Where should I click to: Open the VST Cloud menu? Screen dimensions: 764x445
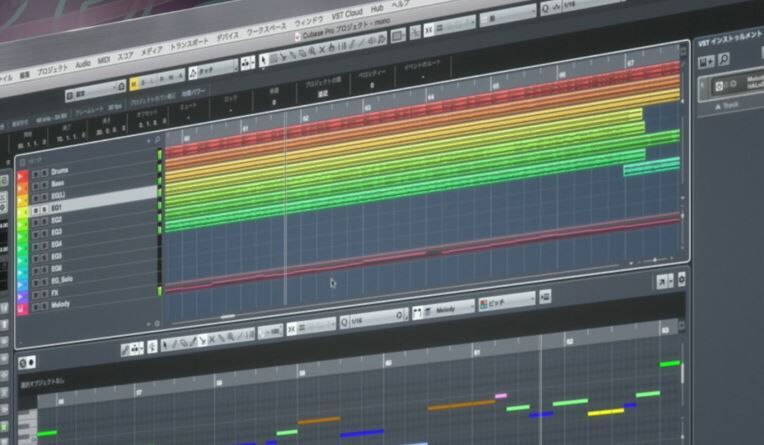pos(347,14)
